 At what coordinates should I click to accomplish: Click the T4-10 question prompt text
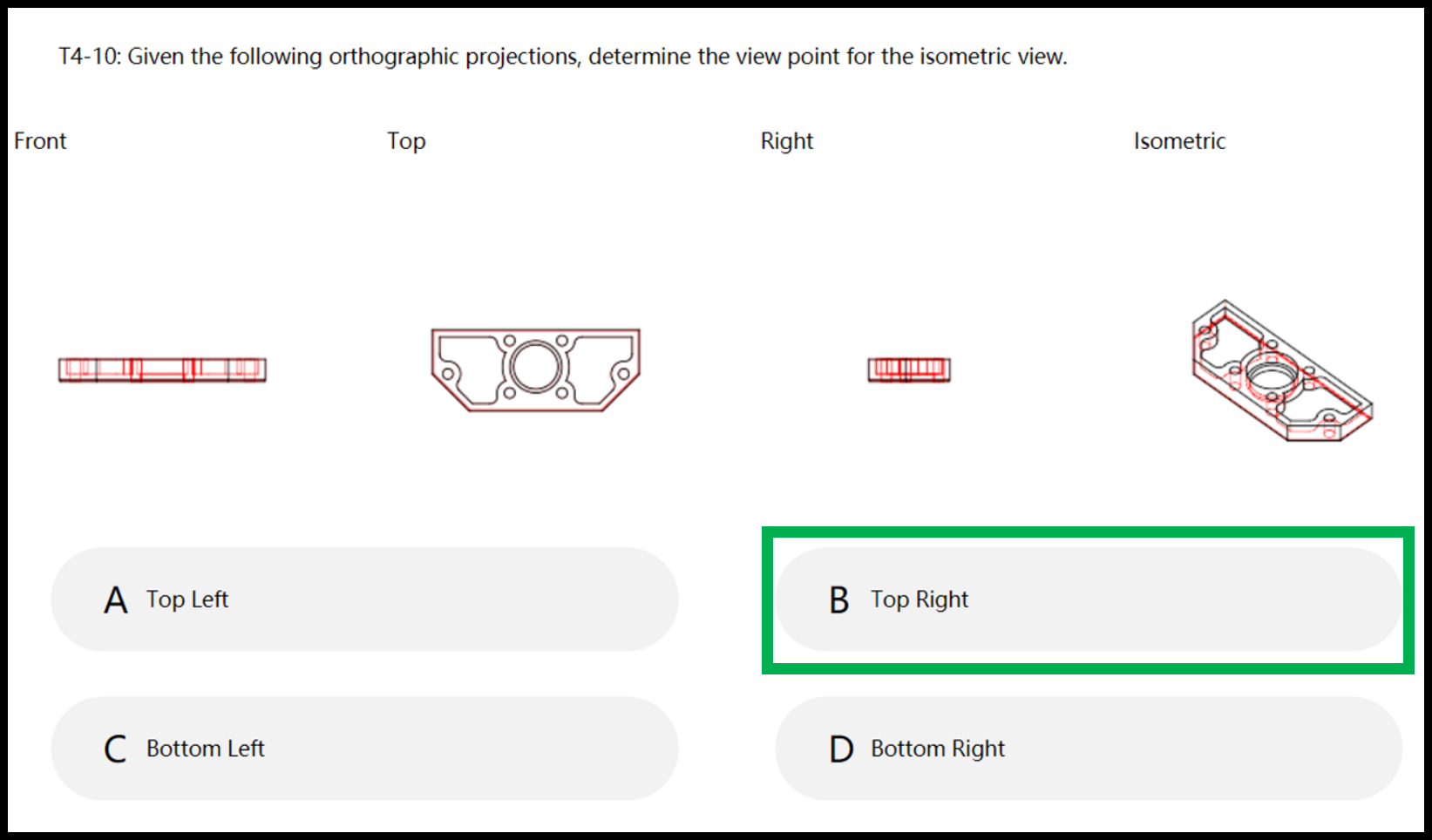(563, 57)
